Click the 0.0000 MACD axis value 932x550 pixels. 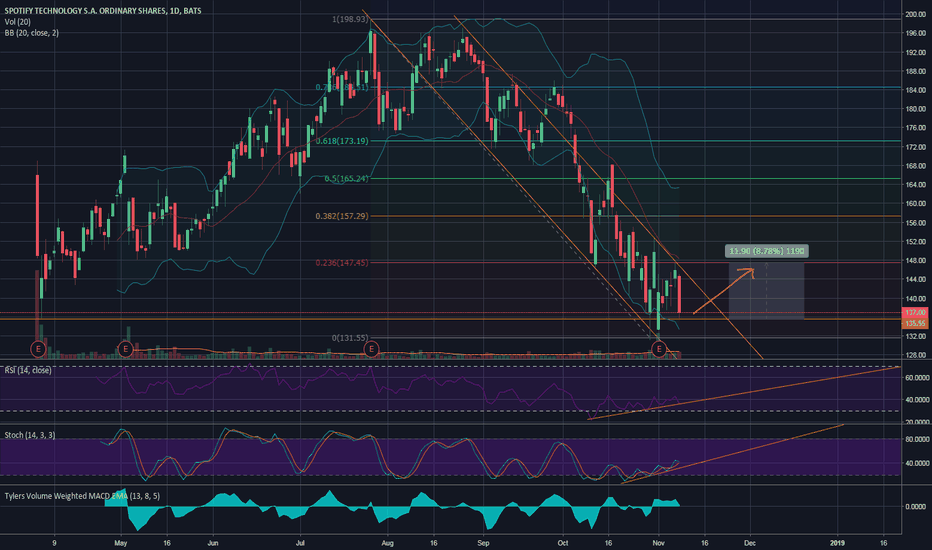tap(915, 507)
